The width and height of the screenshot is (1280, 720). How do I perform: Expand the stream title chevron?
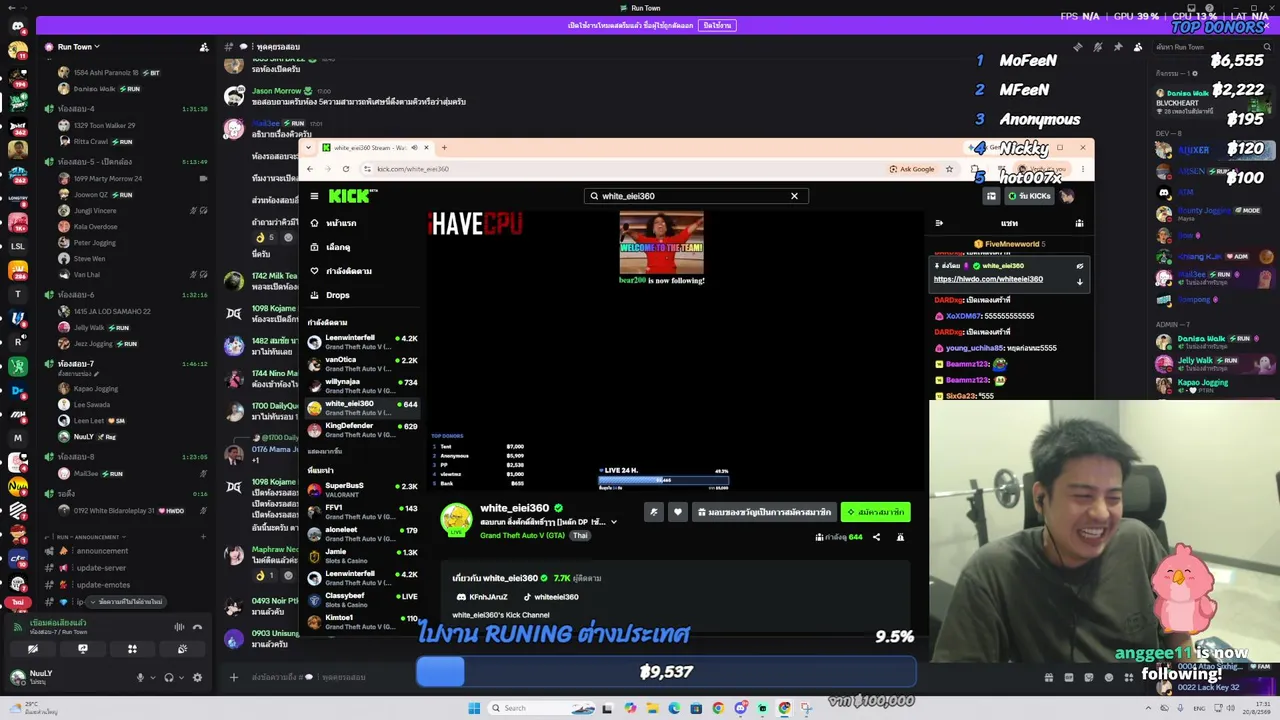pos(613,522)
